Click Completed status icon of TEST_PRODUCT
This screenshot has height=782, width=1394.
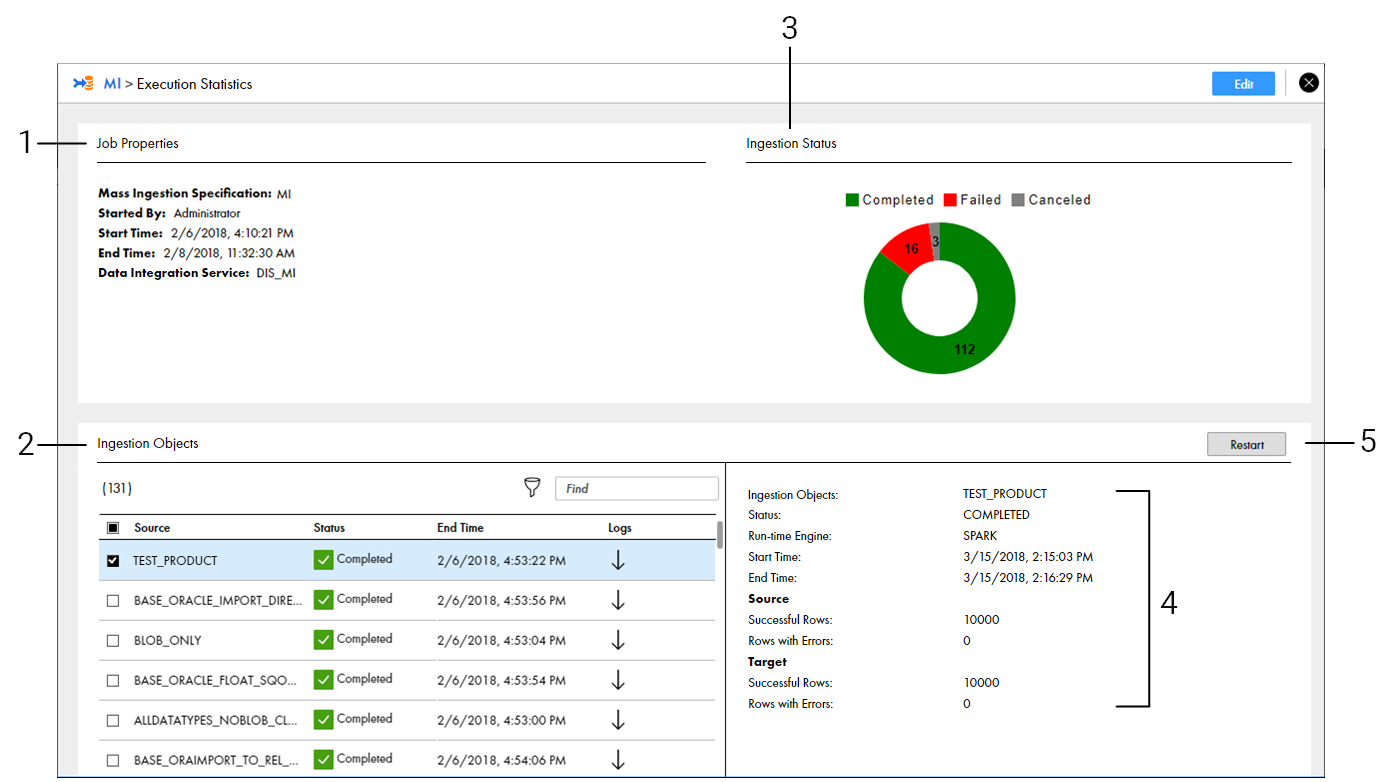click(x=323, y=560)
